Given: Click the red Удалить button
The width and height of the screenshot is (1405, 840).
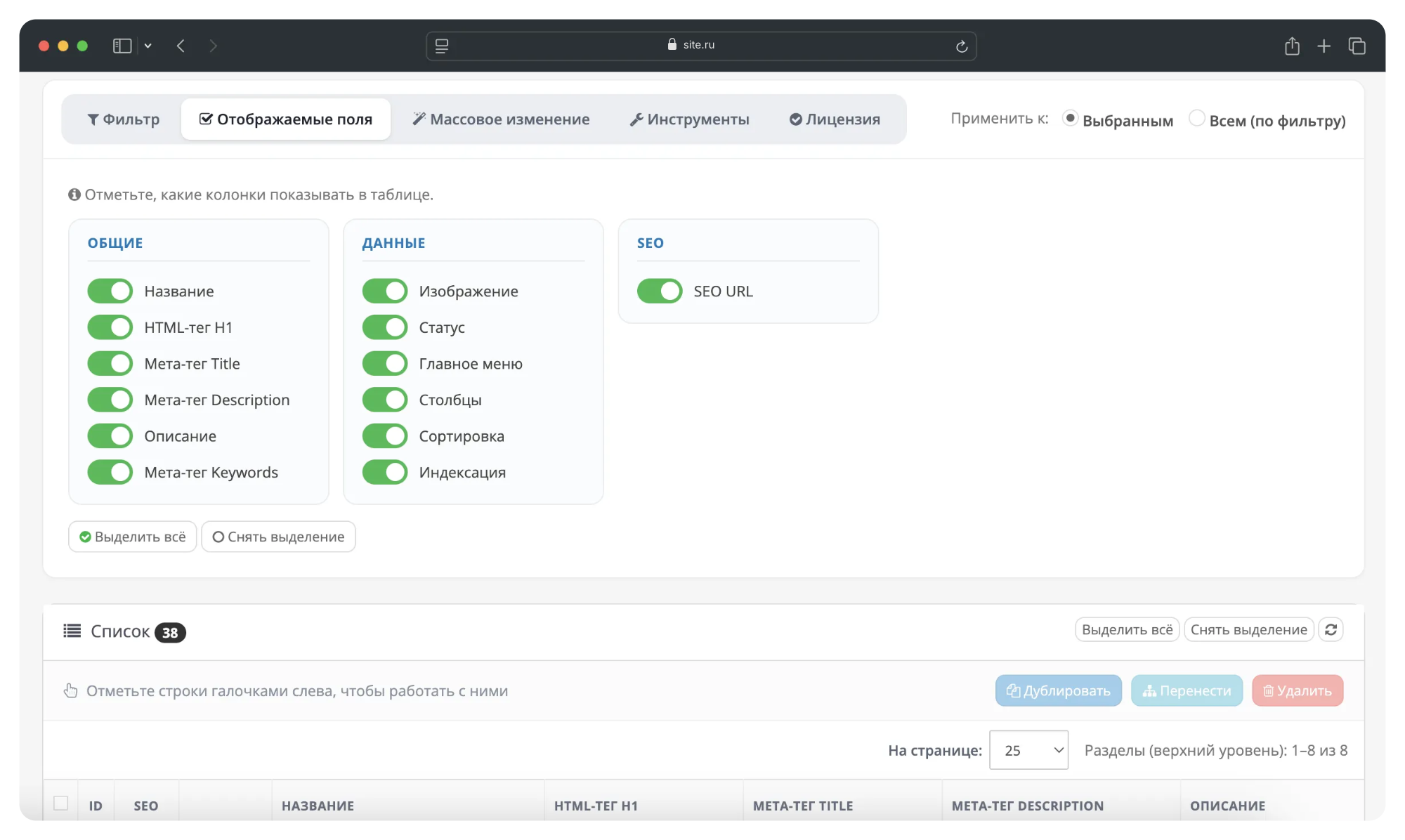Looking at the screenshot, I should click(x=1298, y=690).
